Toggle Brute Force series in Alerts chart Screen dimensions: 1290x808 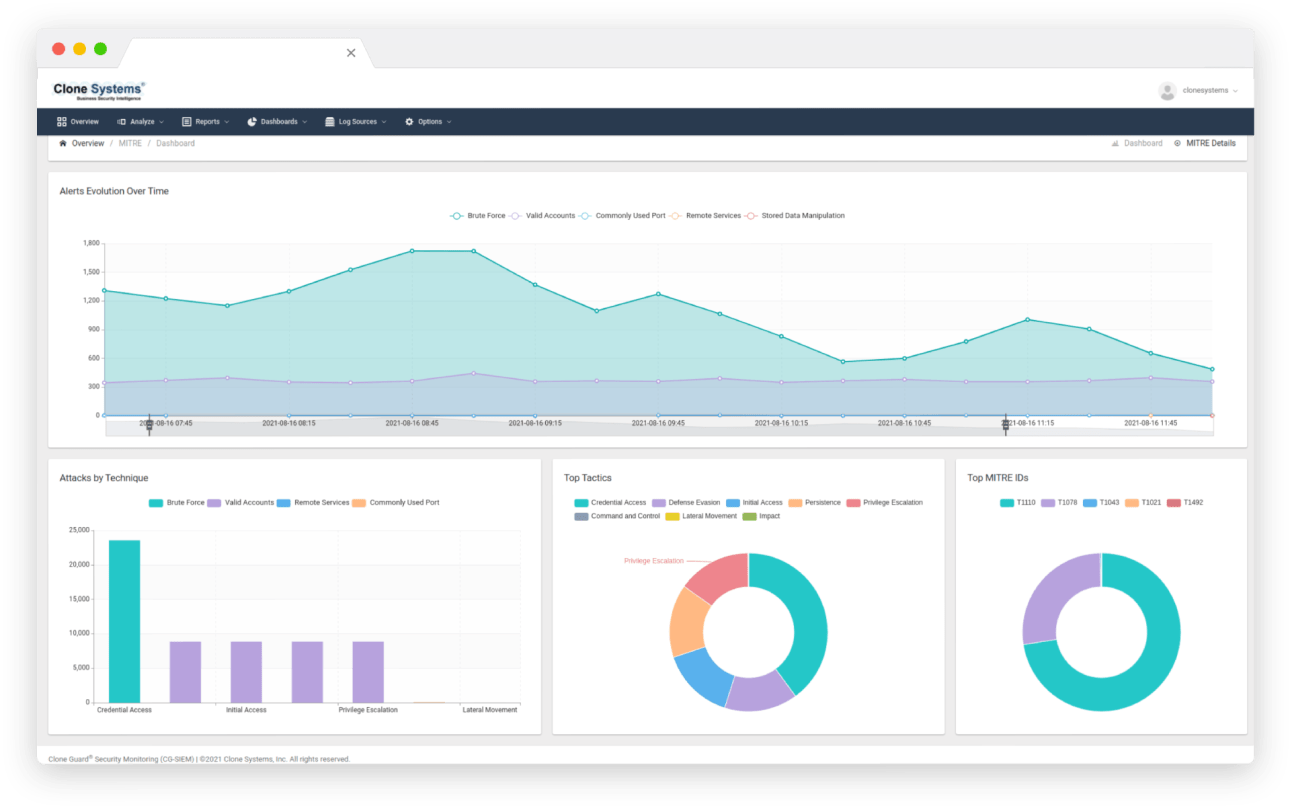coord(478,216)
